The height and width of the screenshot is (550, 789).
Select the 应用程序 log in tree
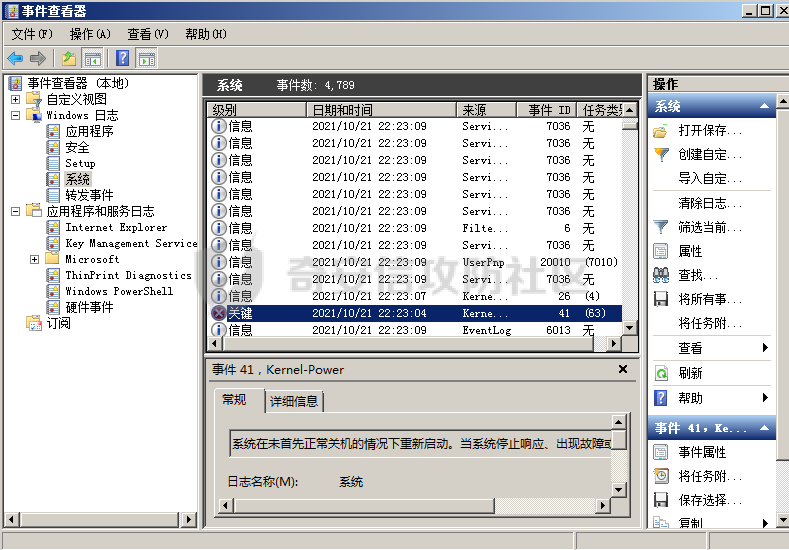click(x=89, y=131)
